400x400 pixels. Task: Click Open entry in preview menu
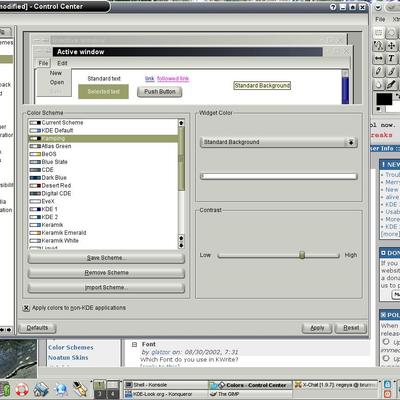57,82
